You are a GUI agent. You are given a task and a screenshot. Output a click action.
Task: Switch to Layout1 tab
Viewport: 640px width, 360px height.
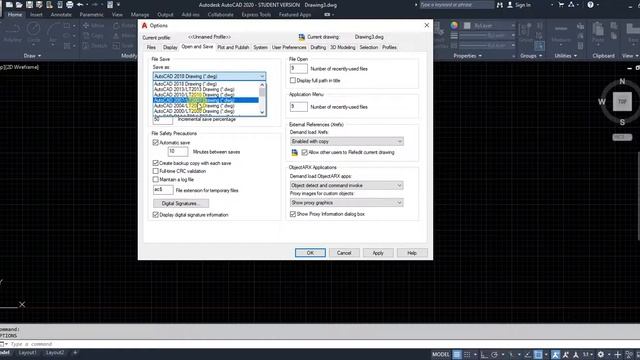point(27,353)
